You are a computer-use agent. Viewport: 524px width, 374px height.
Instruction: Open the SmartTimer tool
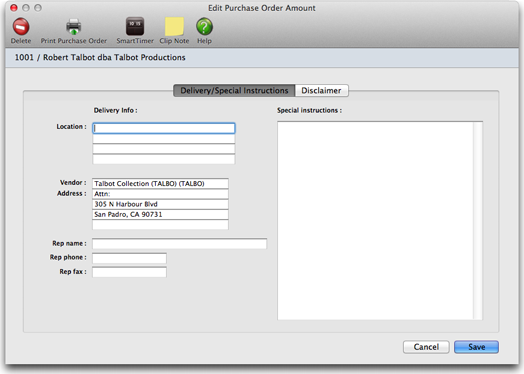pos(135,26)
